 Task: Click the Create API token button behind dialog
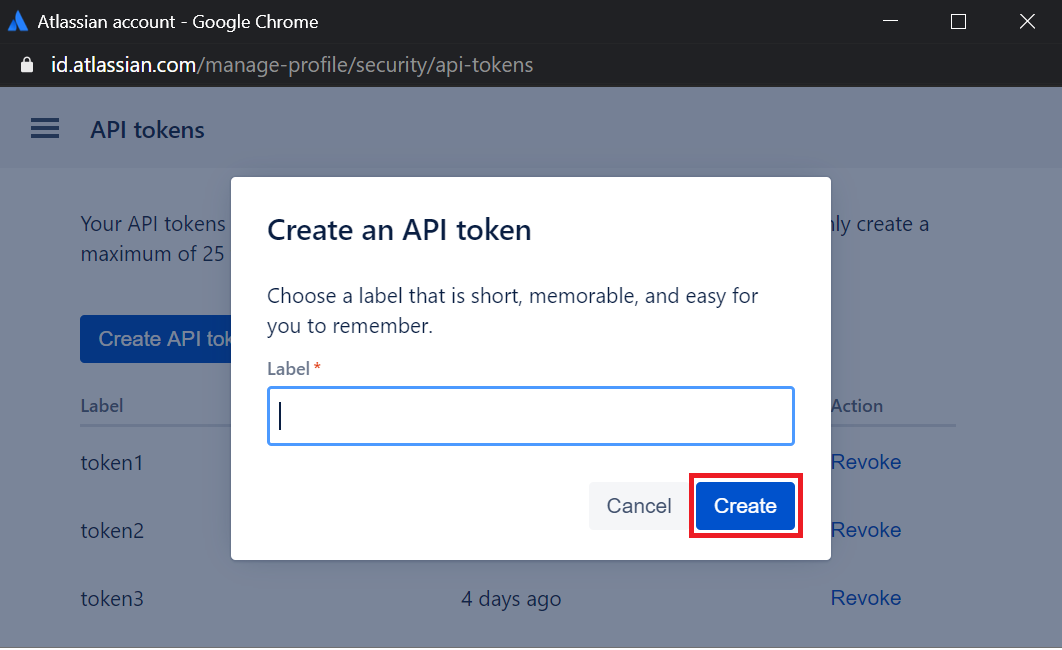[156, 339]
